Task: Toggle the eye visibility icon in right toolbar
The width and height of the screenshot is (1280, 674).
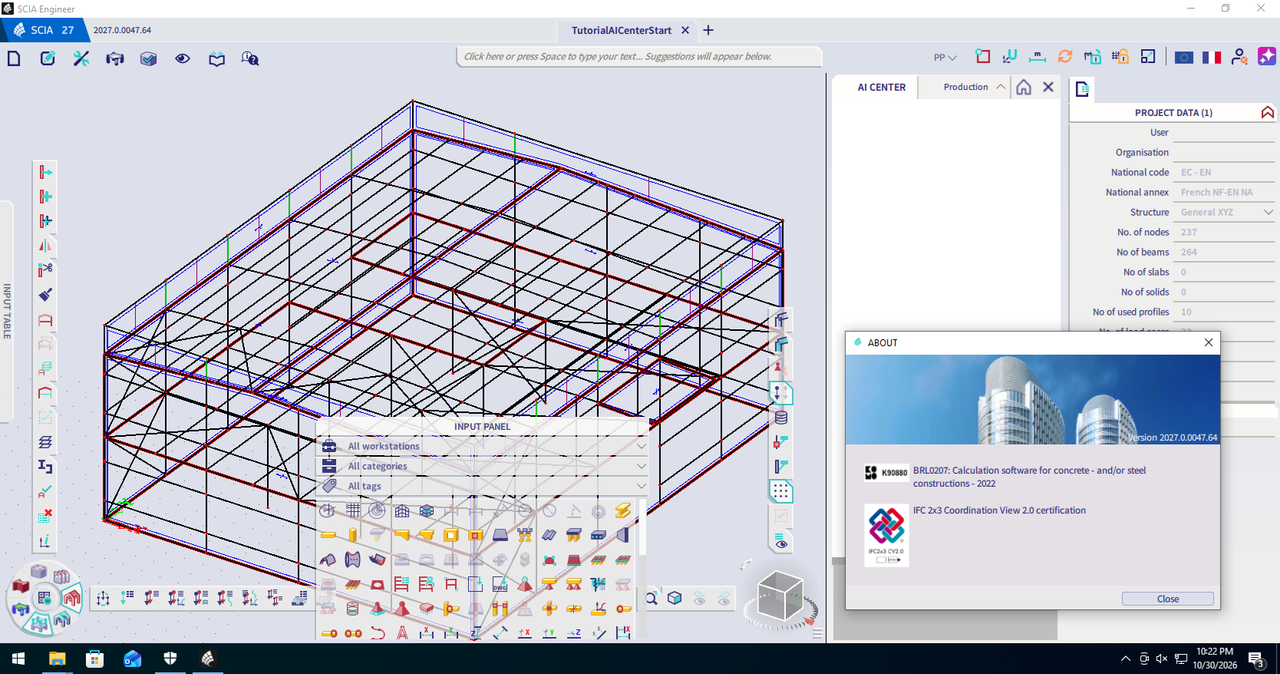Action: point(781,542)
